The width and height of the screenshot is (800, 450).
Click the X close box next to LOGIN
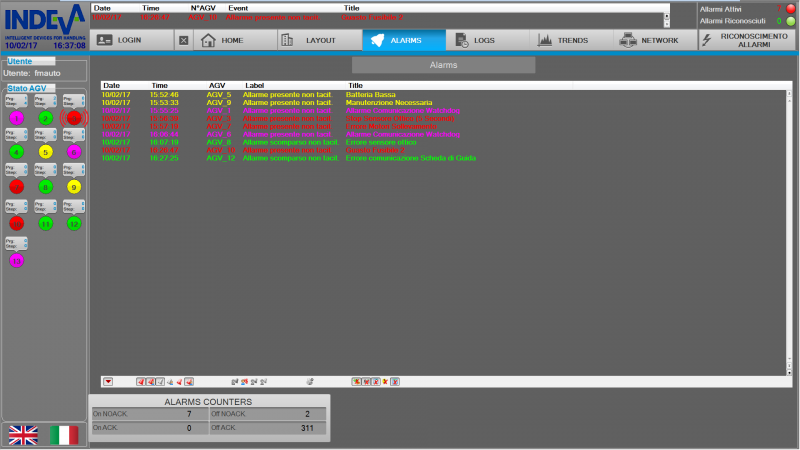(x=184, y=40)
